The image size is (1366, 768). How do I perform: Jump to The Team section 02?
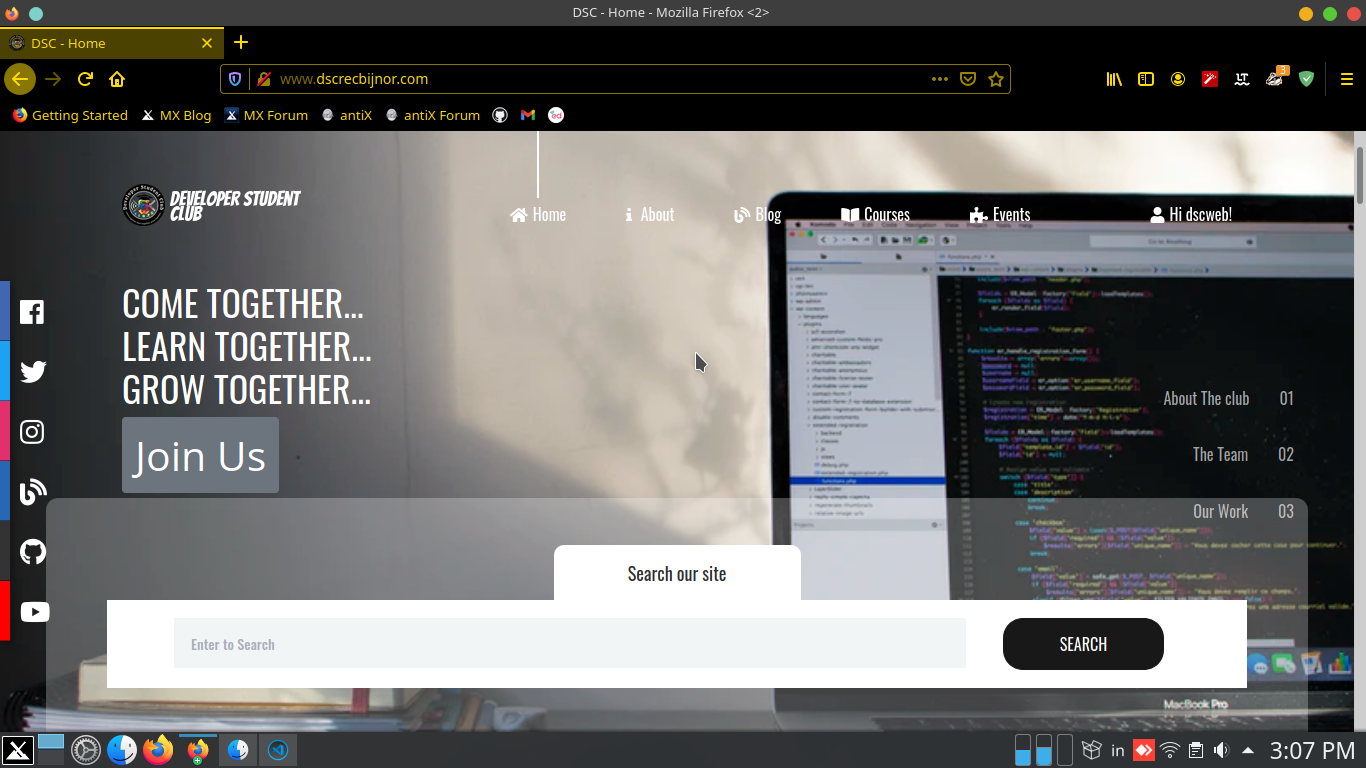1243,454
